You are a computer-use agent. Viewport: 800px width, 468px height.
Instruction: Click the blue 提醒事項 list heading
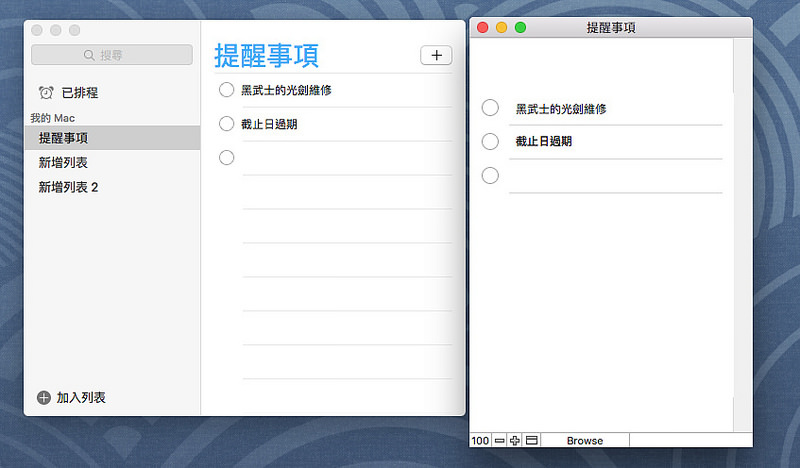[266, 56]
